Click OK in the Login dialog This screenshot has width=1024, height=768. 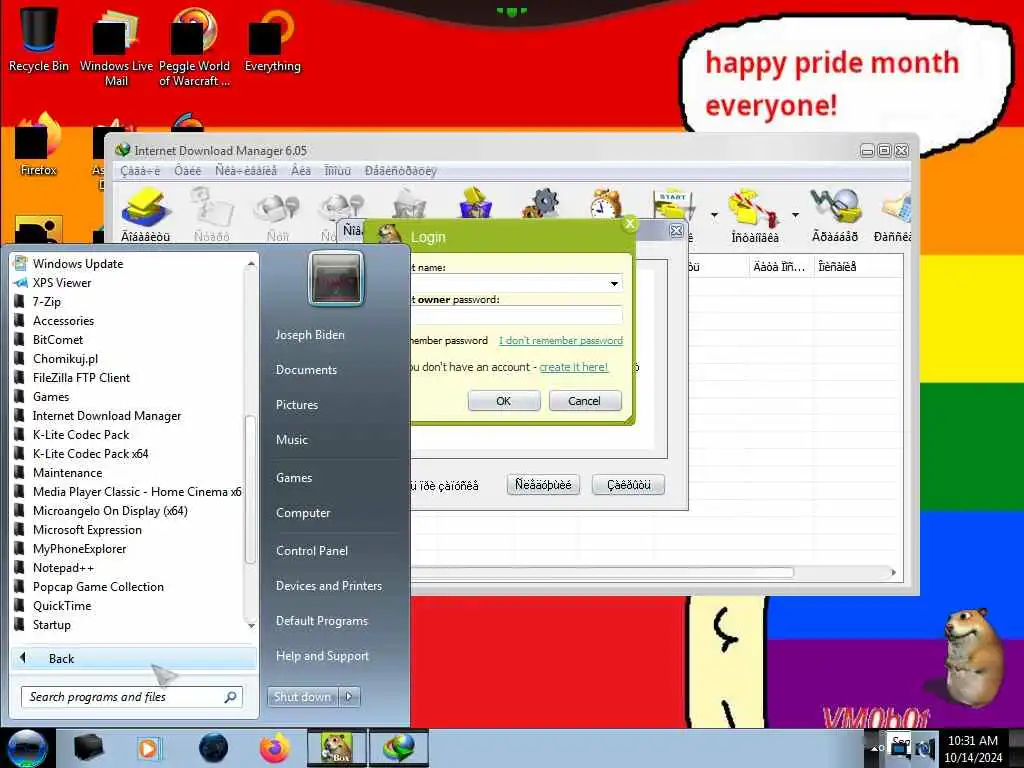tap(504, 401)
